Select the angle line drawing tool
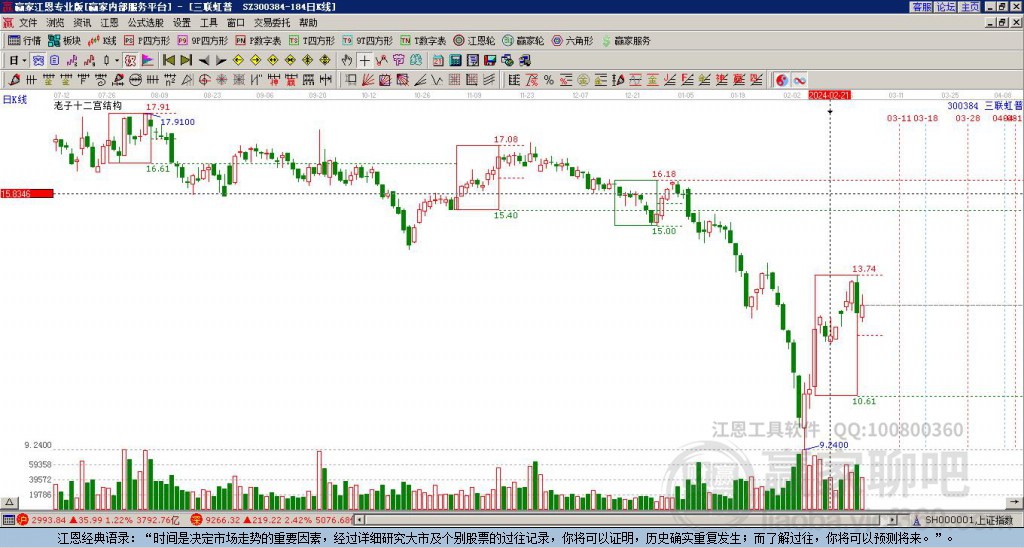 pos(420,80)
